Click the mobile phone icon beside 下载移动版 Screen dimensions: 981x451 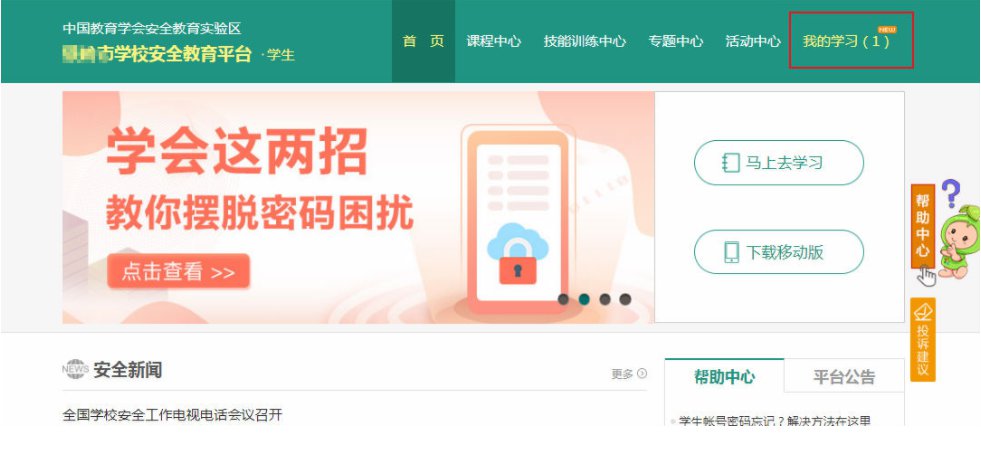pyautogui.click(x=731, y=252)
